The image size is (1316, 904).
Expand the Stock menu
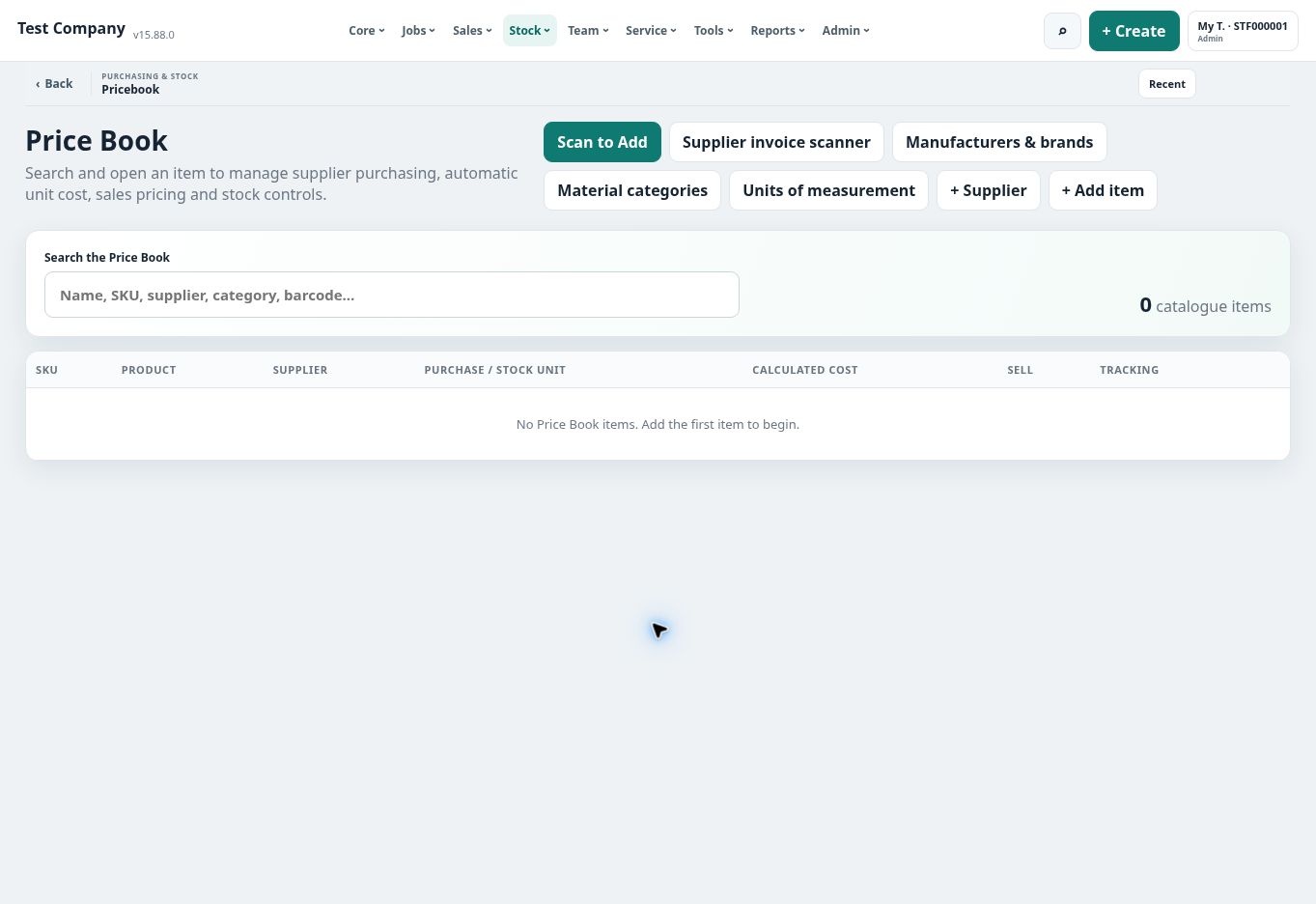click(x=529, y=31)
